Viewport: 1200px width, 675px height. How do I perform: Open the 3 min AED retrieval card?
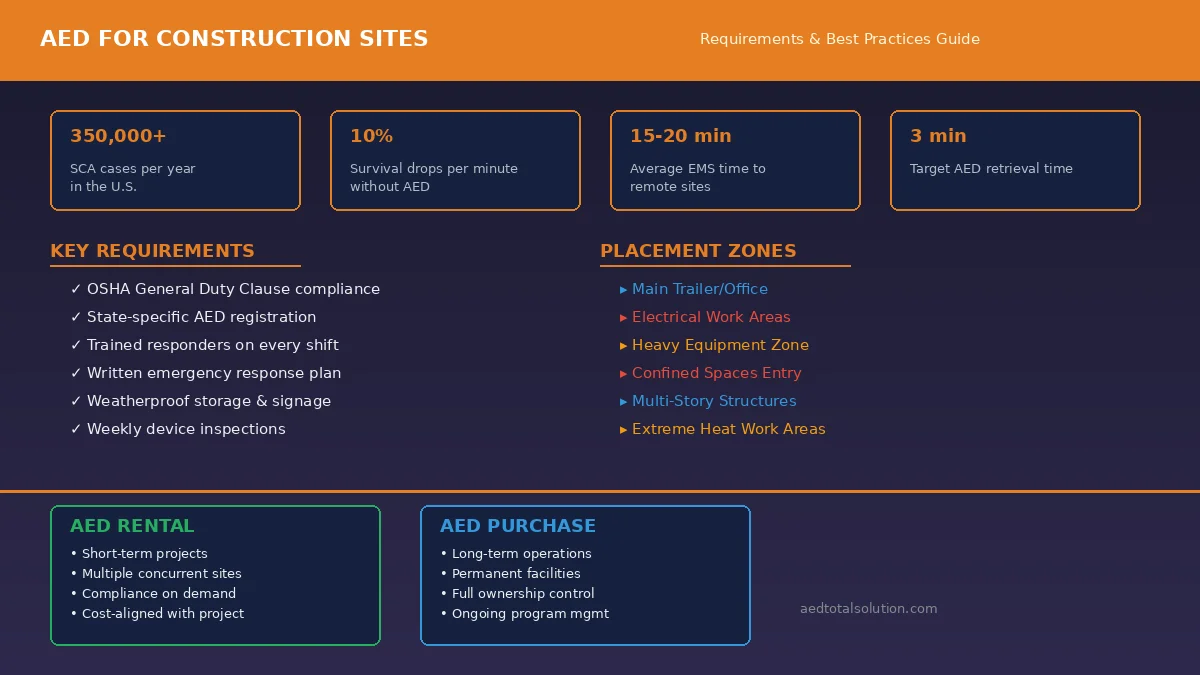click(1015, 160)
